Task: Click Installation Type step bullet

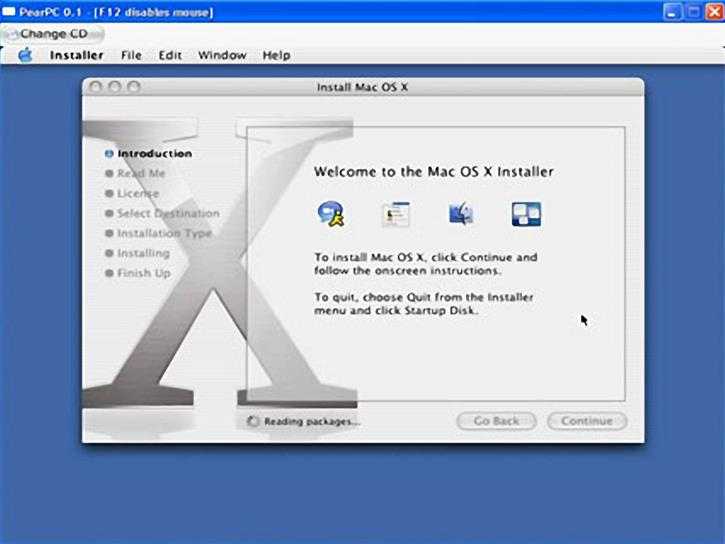Action: (x=109, y=233)
